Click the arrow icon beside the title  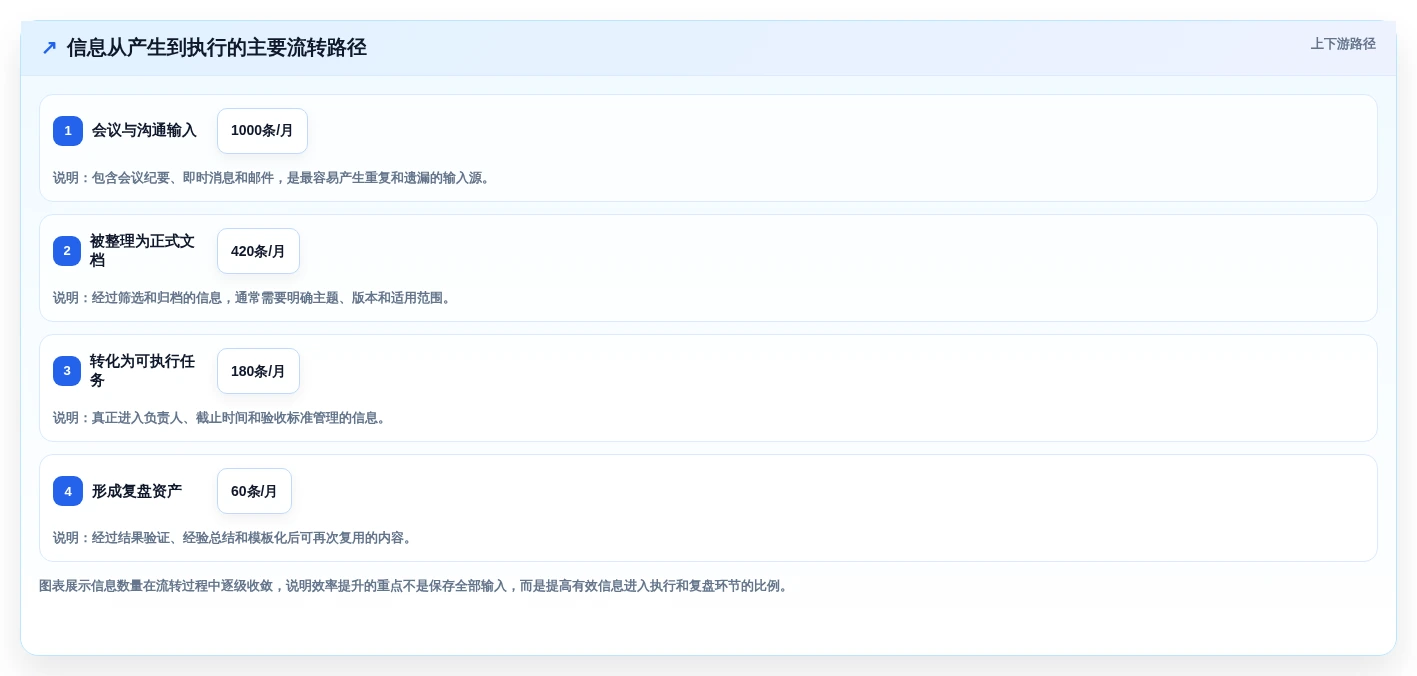(49, 48)
